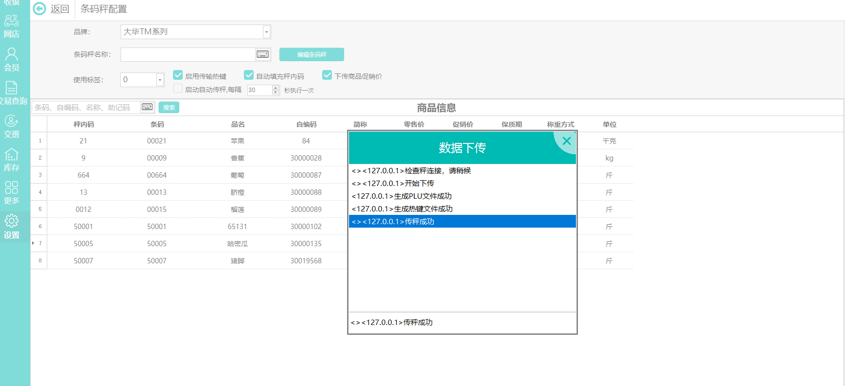The height and width of the screenshot is (386, 845).
Task: Select the log line 生成PLU文件成功
Action: 462,196
